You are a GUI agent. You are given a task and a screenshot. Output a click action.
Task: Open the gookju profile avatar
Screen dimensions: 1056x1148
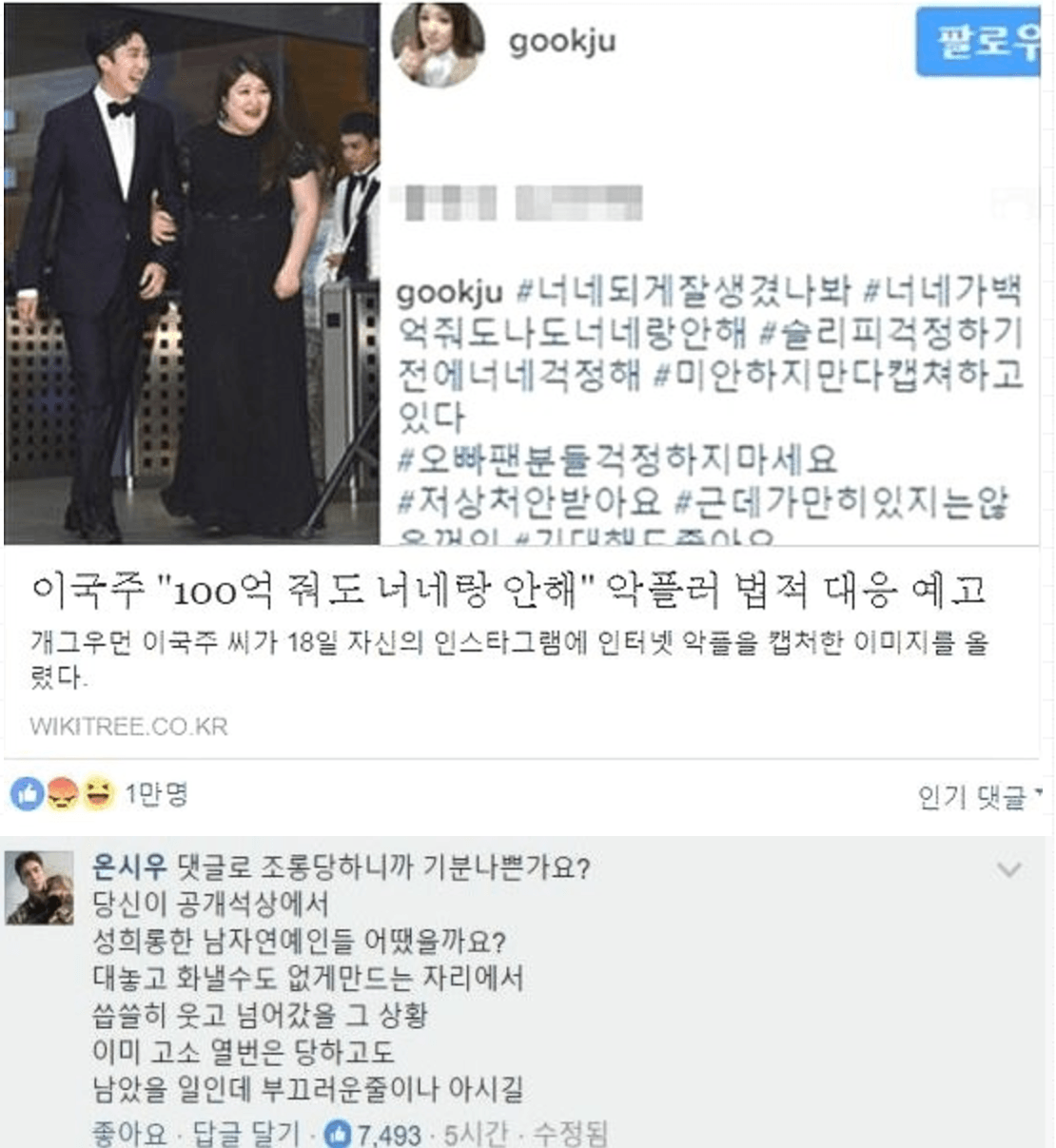click(439, 42)
